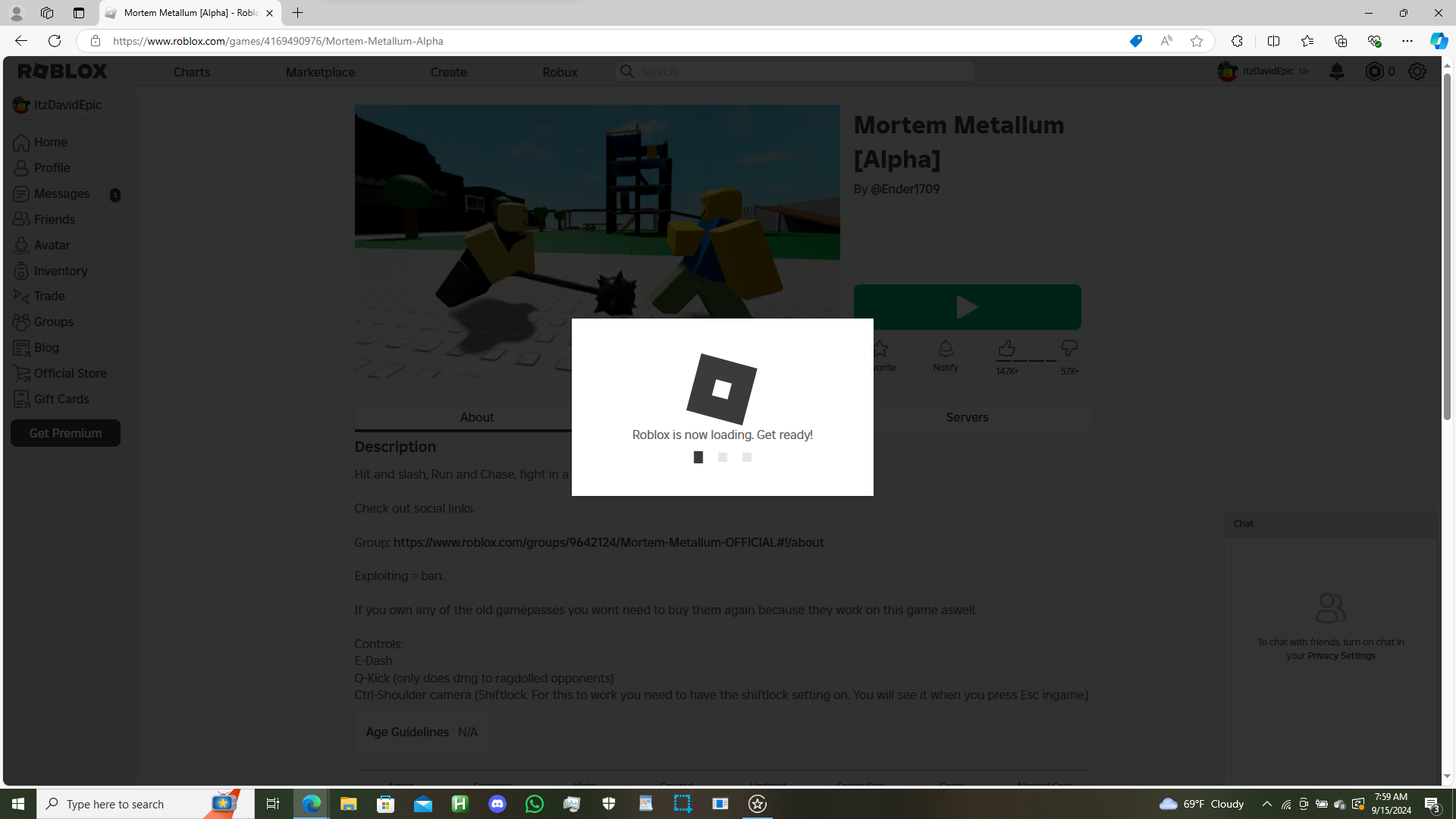The image size is (1456, 819).
Task: Open ItzDavidEpic avatar in header
Action: 1227,71
